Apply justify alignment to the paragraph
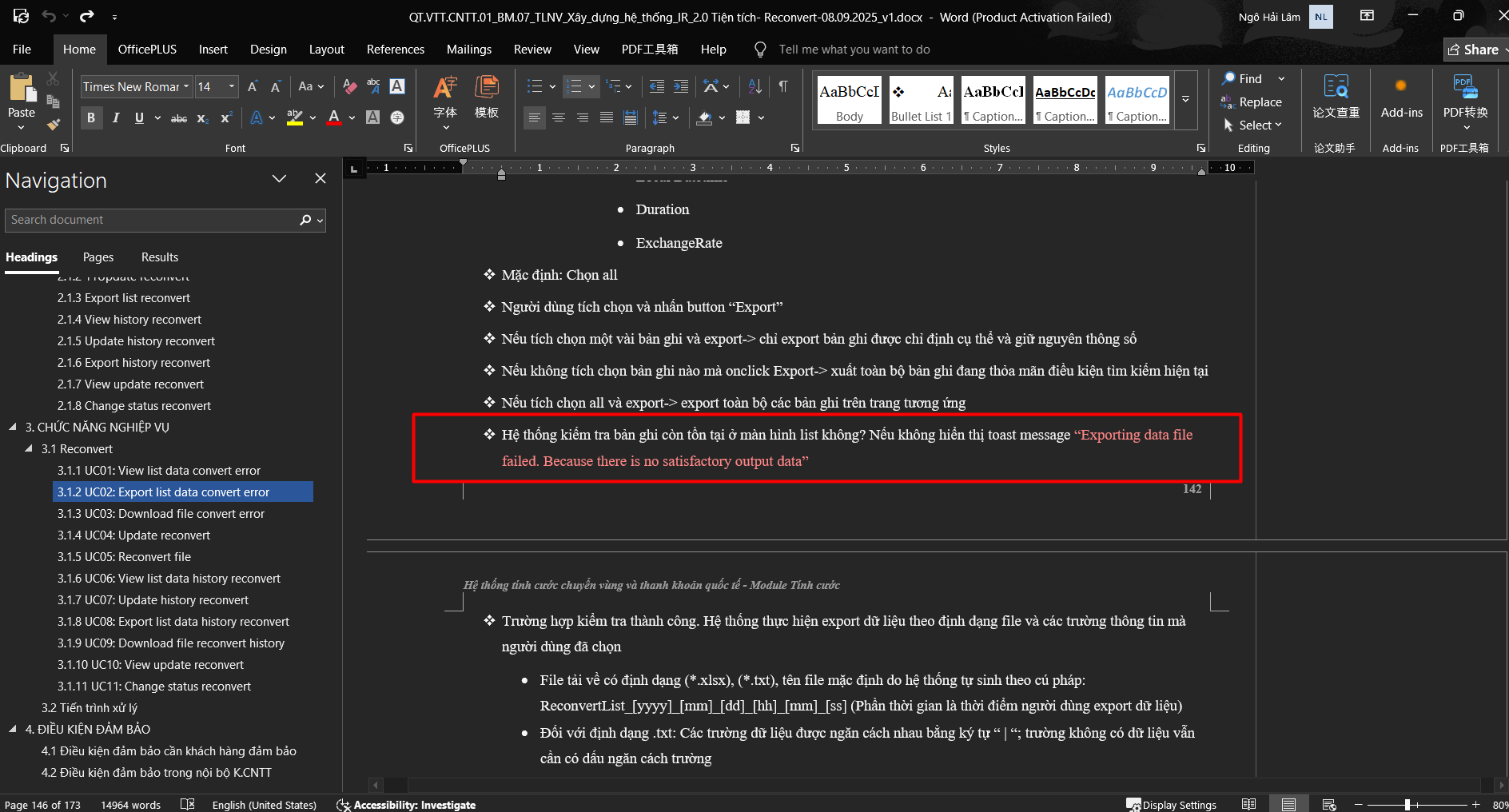This screenshot has height=812, width=1509. [x=607, y=118]
